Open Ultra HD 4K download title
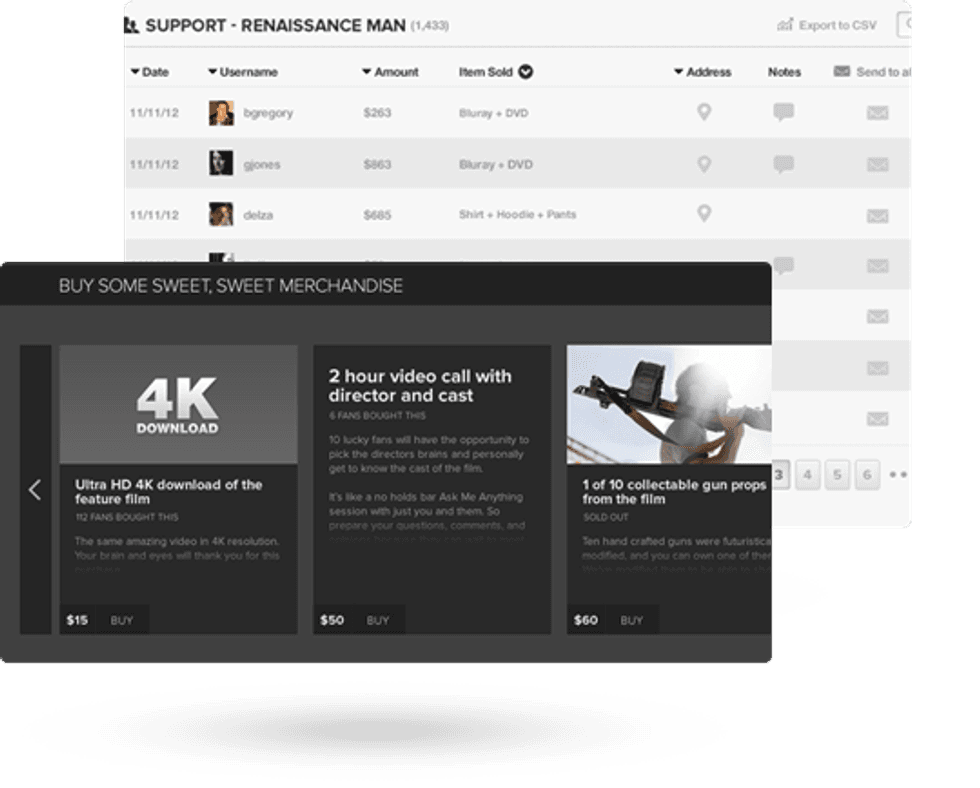This screenshot has height=788, width=980. 169,492
